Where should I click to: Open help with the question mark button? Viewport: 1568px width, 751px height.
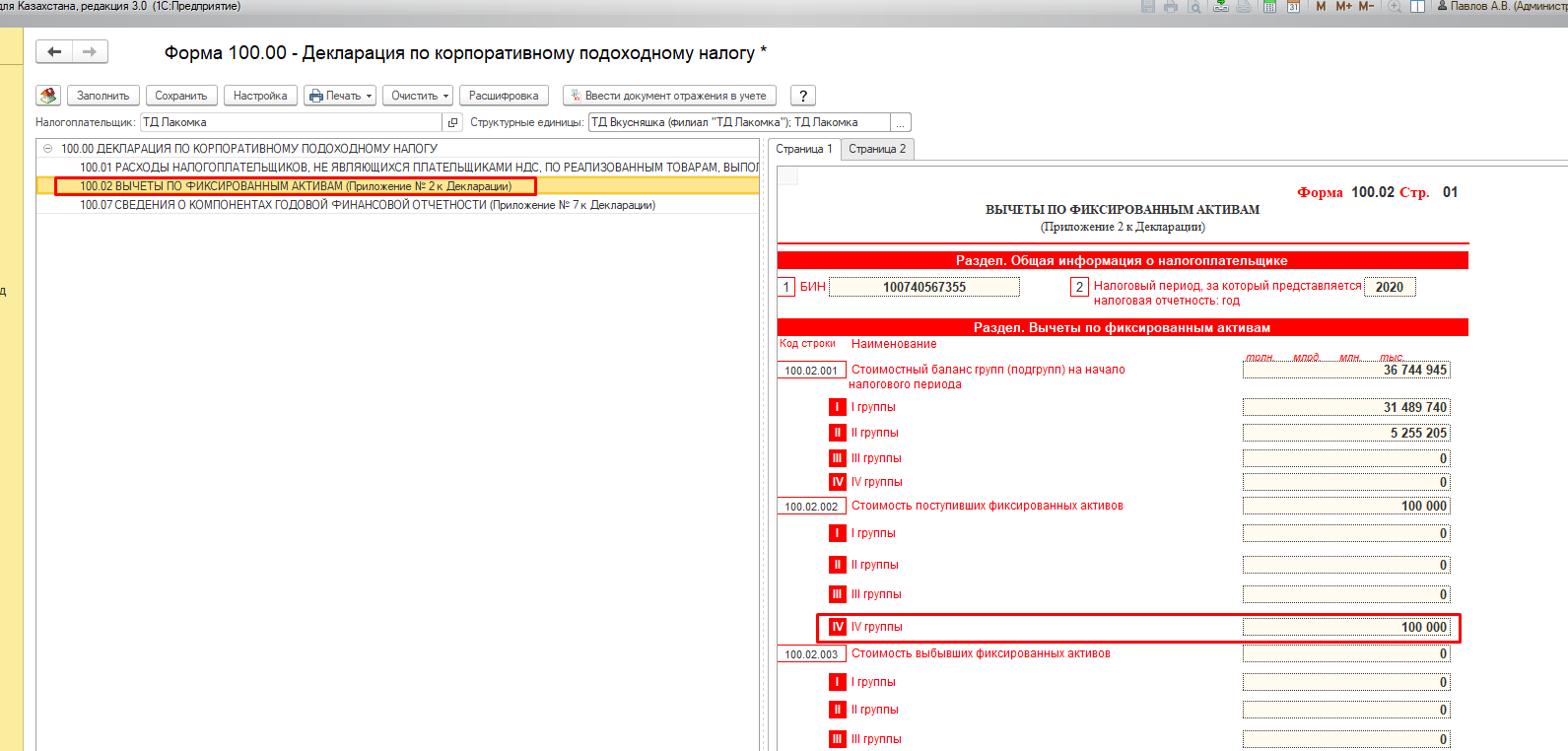(803, 96)
